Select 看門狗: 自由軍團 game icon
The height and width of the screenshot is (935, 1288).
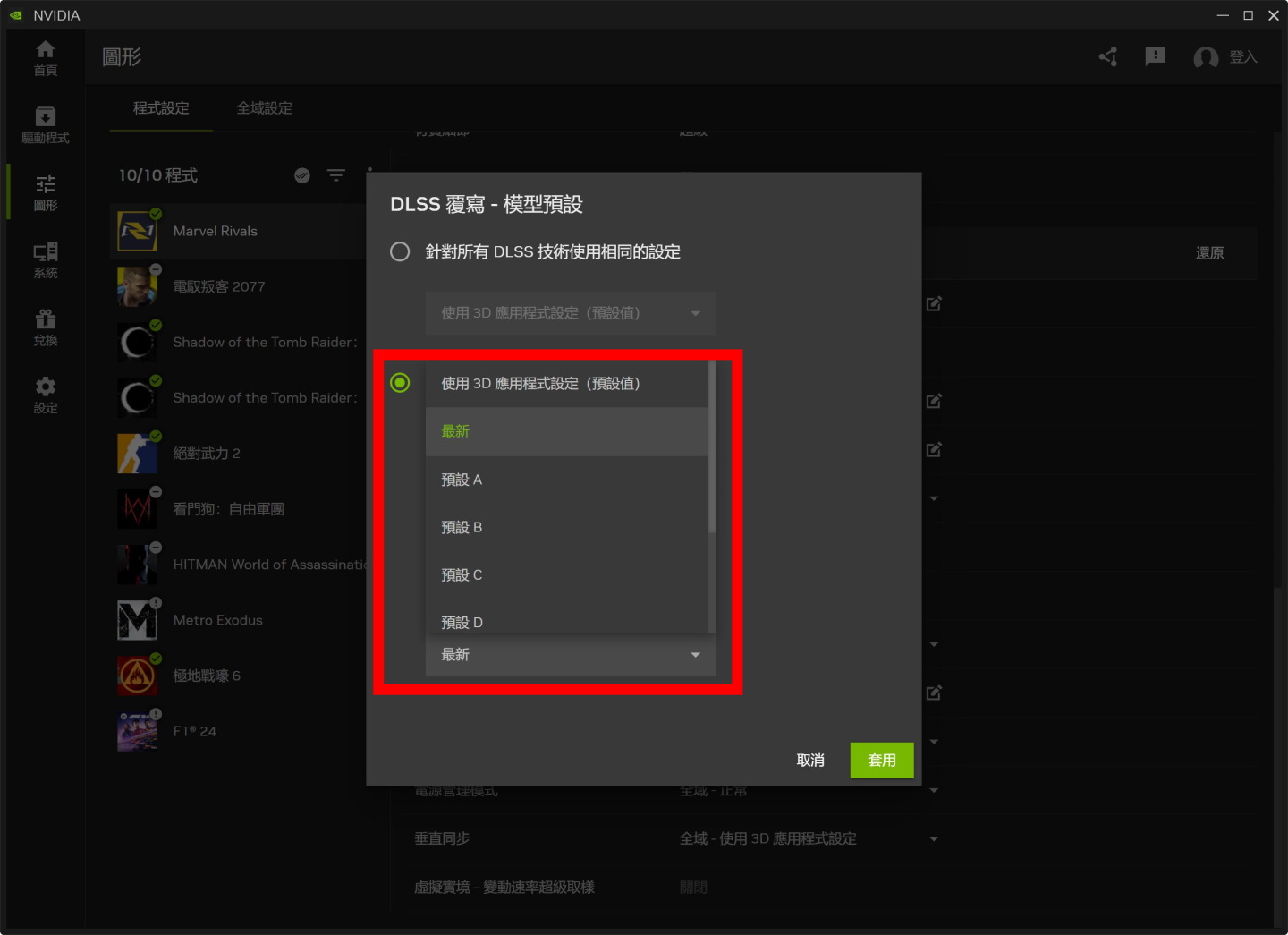pyautogui.click(x=138, y=509)
